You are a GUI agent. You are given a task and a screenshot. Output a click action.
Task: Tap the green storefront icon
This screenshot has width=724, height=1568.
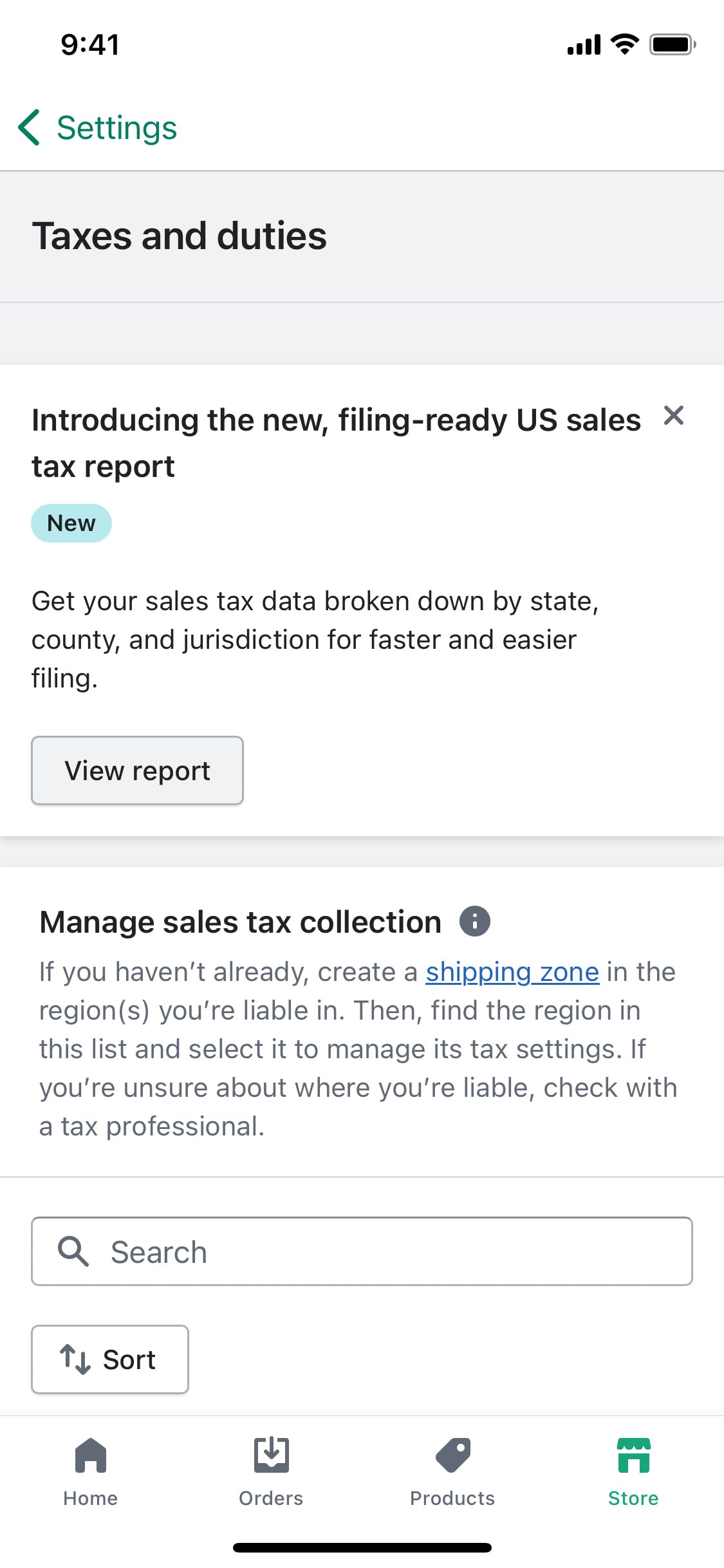(x=633, y=1455)
